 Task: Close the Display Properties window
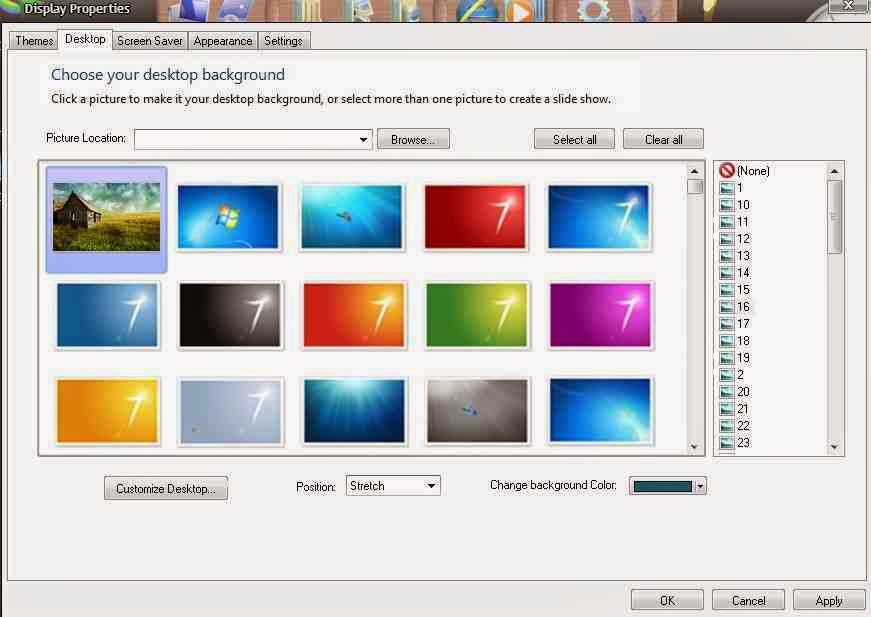849,6
